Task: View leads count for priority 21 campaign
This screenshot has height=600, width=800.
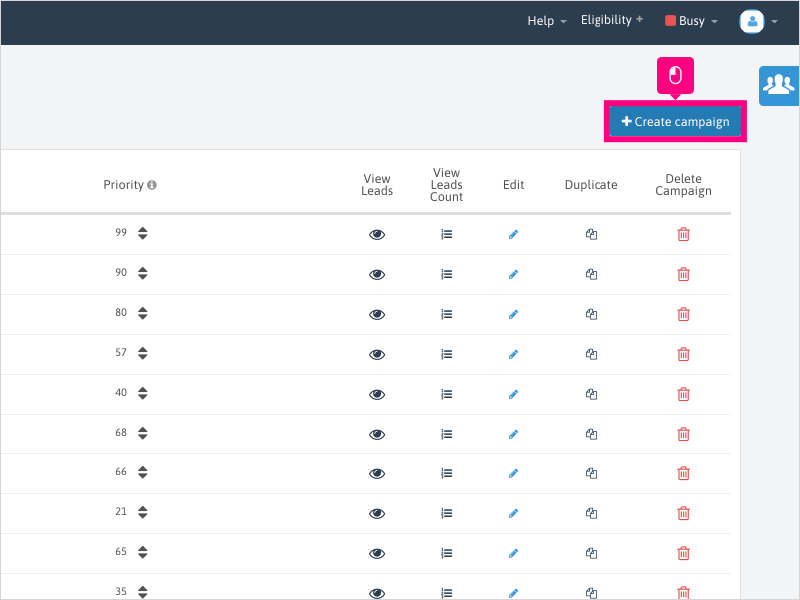Action: pyautogui.click(x=446, y=513)
